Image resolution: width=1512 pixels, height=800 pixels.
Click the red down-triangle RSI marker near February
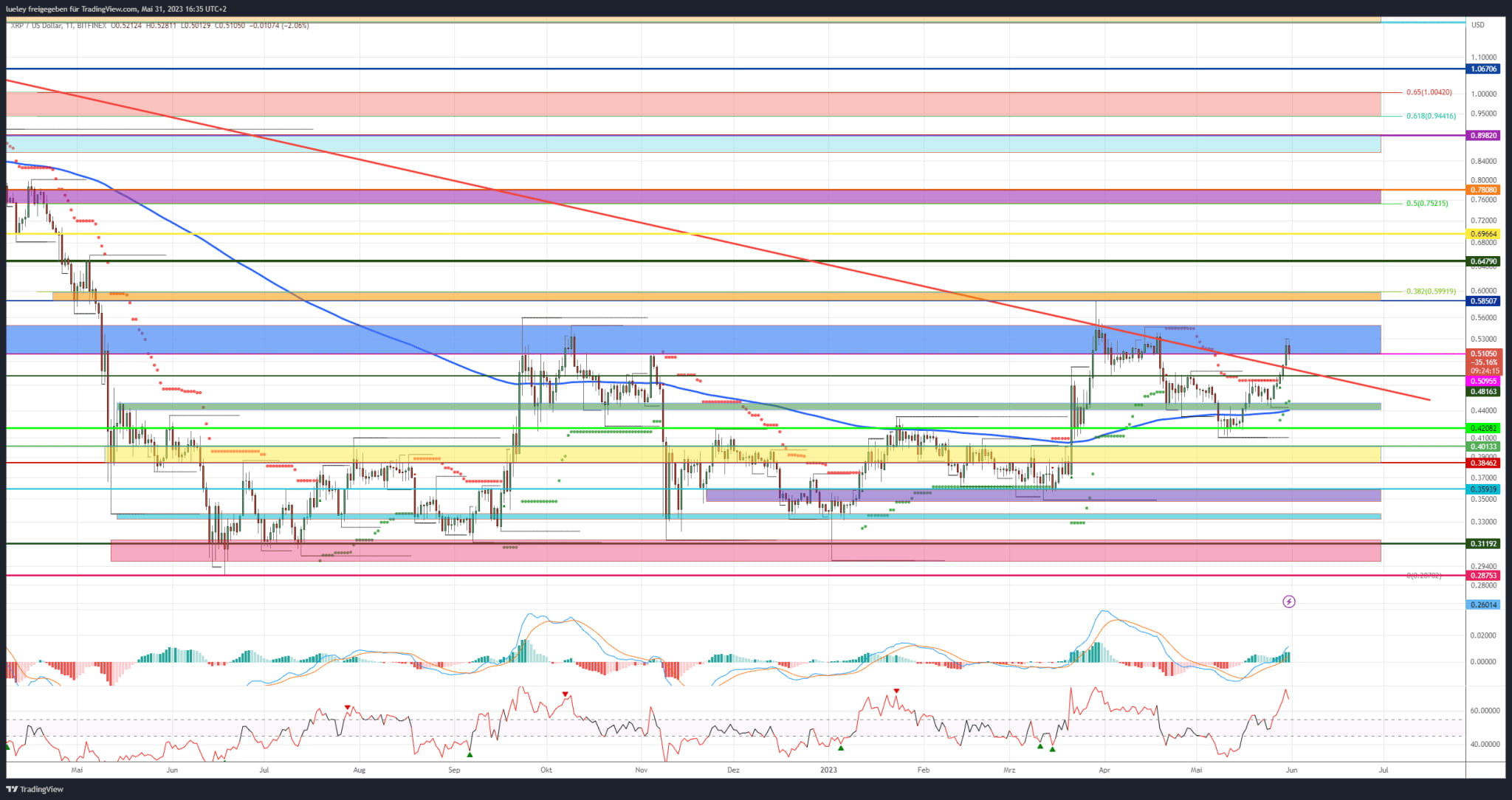(x=896, y=691)
